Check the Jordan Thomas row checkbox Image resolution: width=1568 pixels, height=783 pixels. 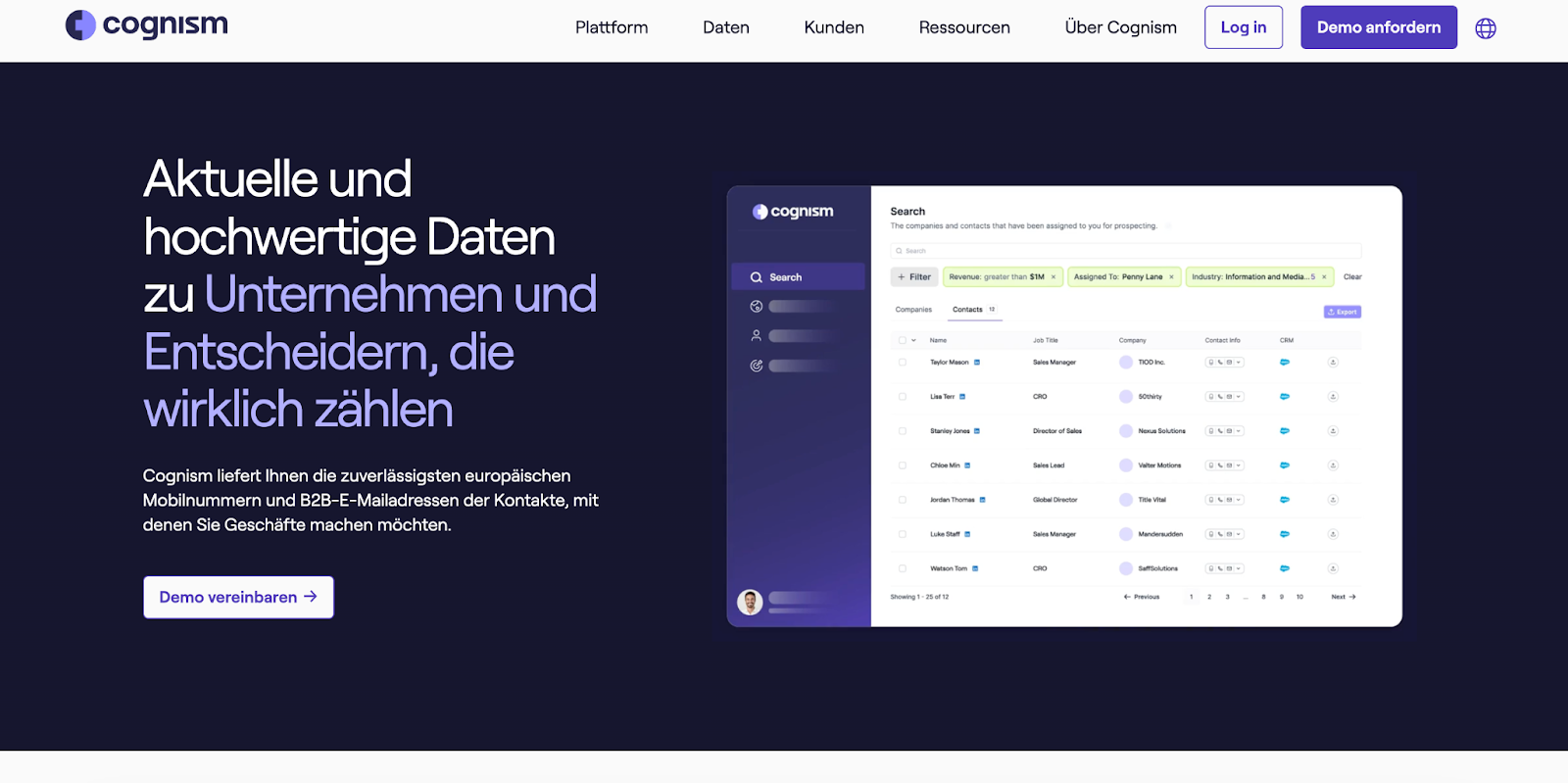point(903,500)
